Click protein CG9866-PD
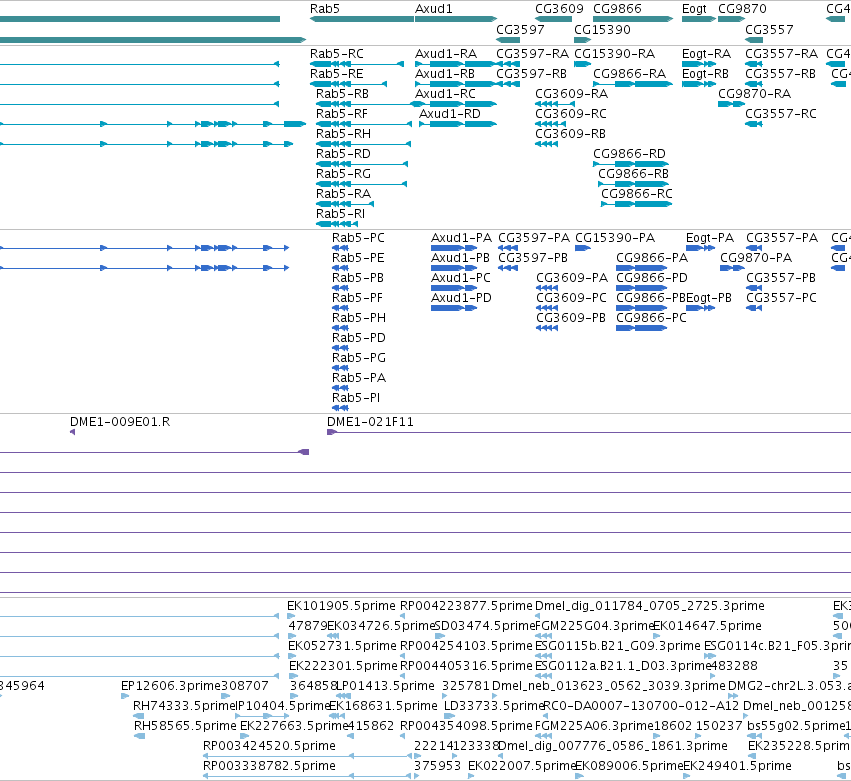 pyautogui.click(x=652, y=278)
